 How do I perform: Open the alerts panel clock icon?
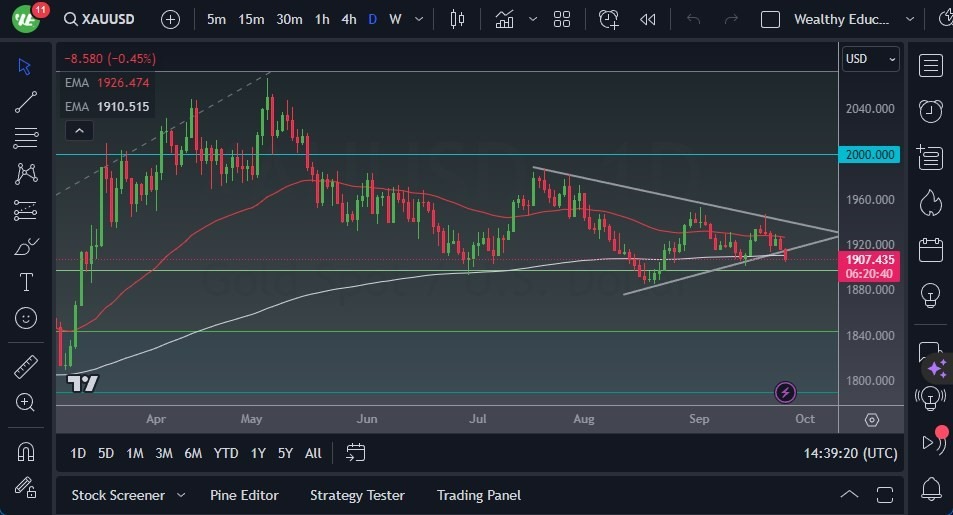click(931, 111)
